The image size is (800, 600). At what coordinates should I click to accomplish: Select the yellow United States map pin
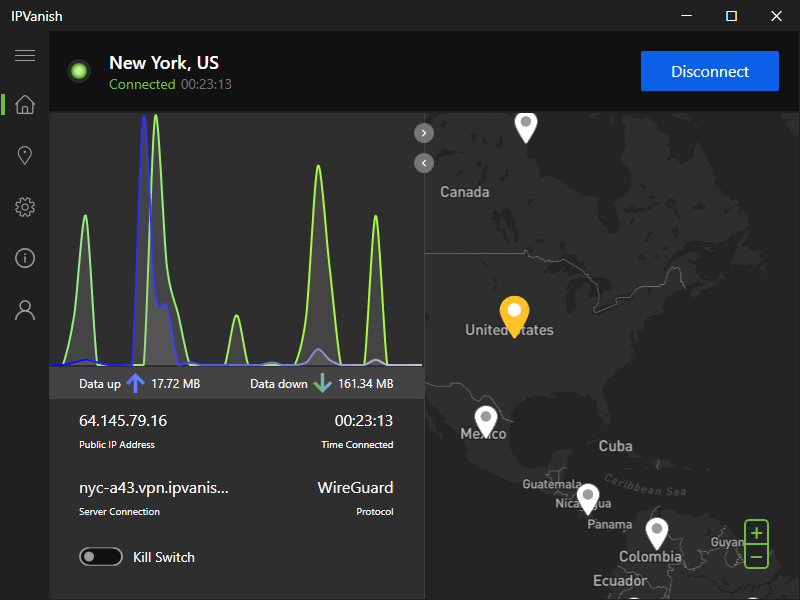coord(514,314)
